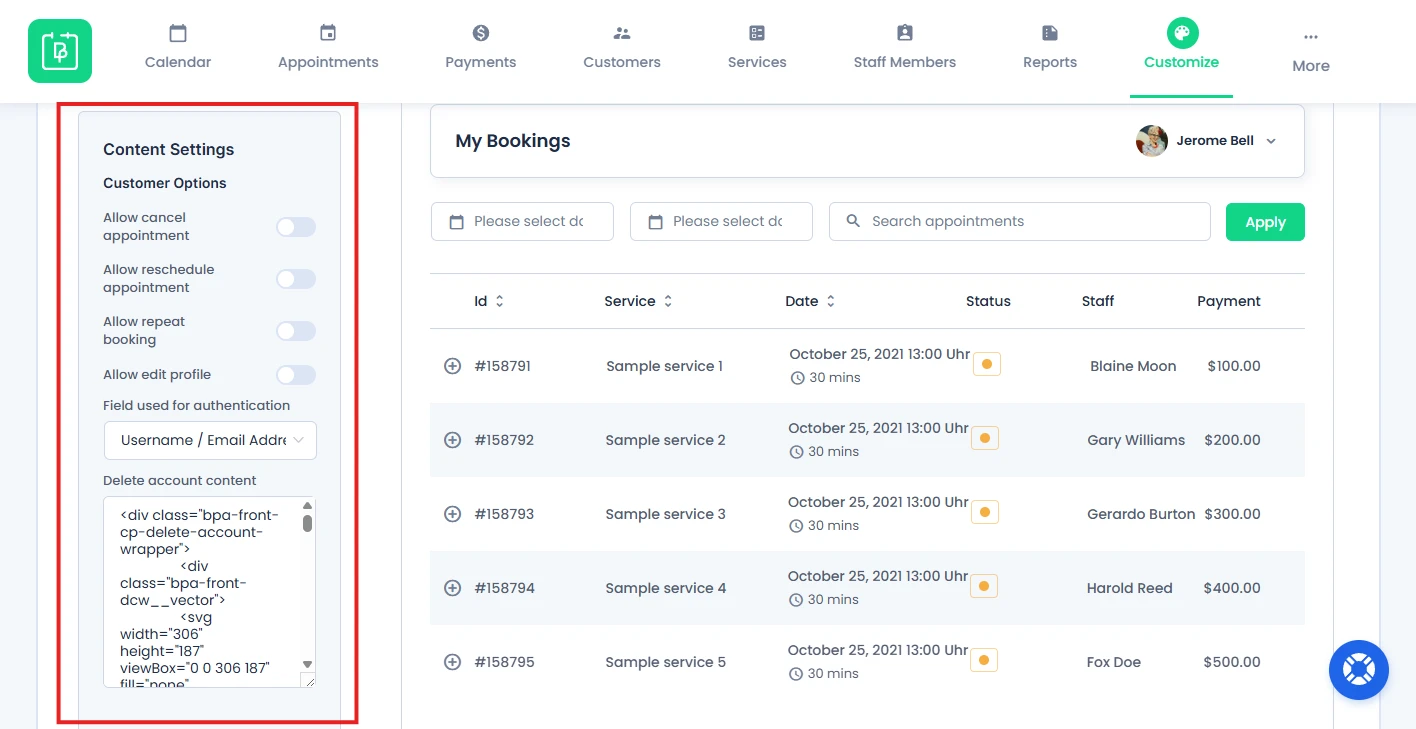
Task: Click the first Please select date field
Action: [522, 222]
